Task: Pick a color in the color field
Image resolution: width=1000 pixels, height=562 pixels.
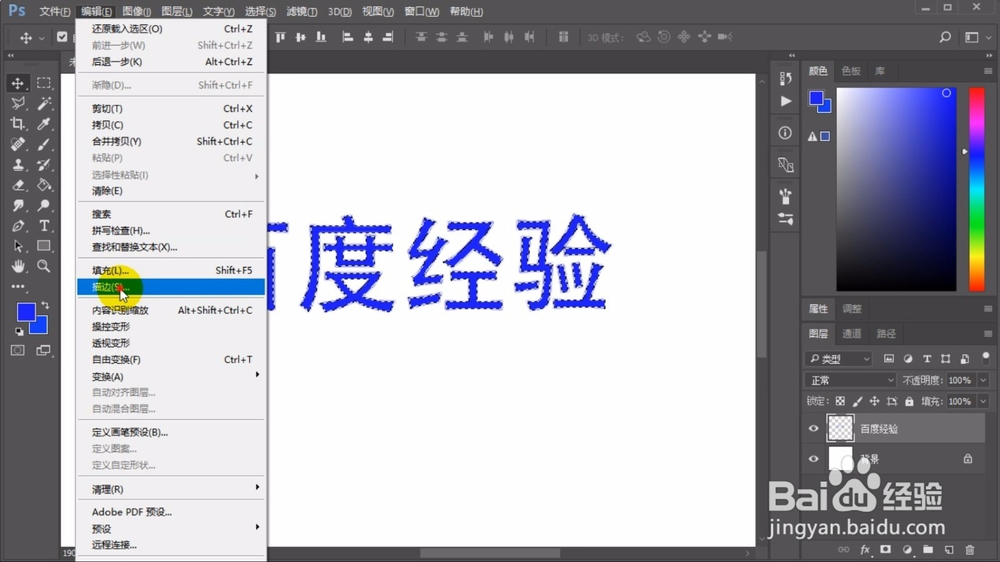Action: 896,189
